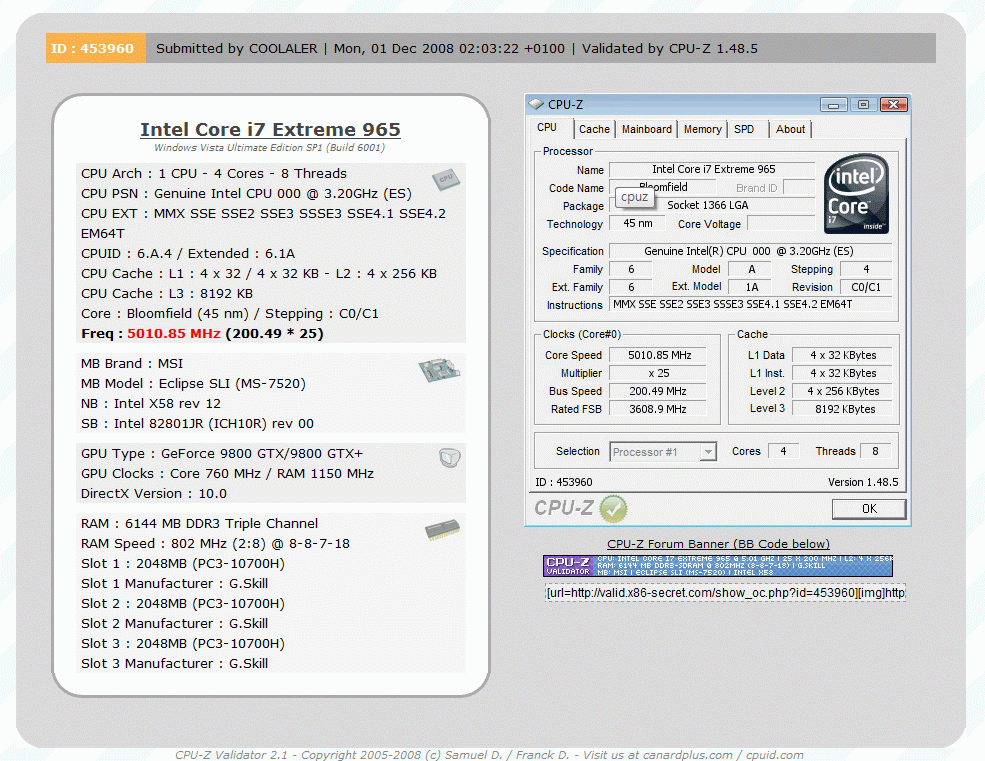The width and height of the screenshot is (985, 761).
Task: Click the MB Model : Eclipse SLI line
Action: coord(193,383)
